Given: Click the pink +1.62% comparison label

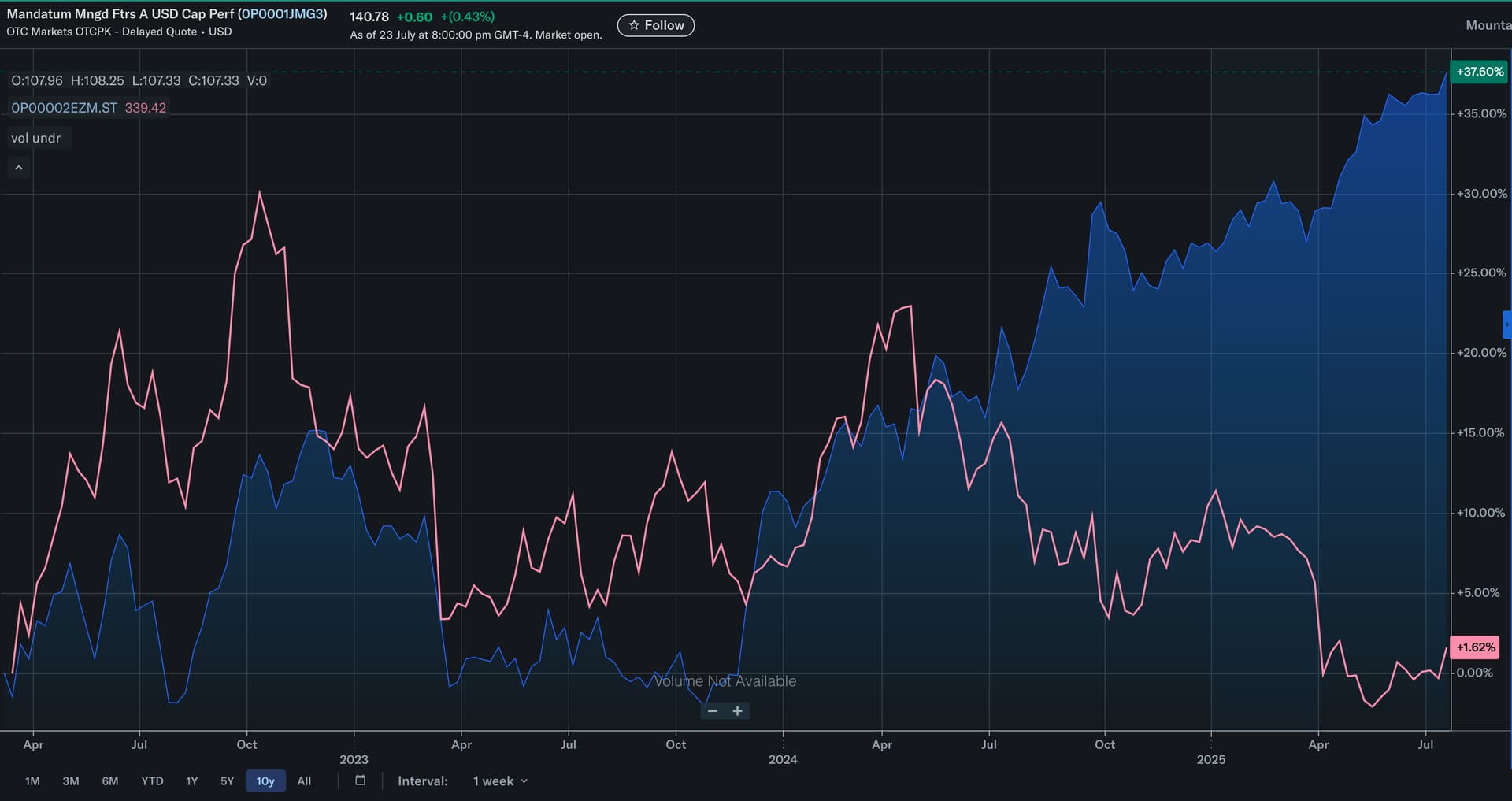Looking at the screenshot, I should coord(1475,647).
